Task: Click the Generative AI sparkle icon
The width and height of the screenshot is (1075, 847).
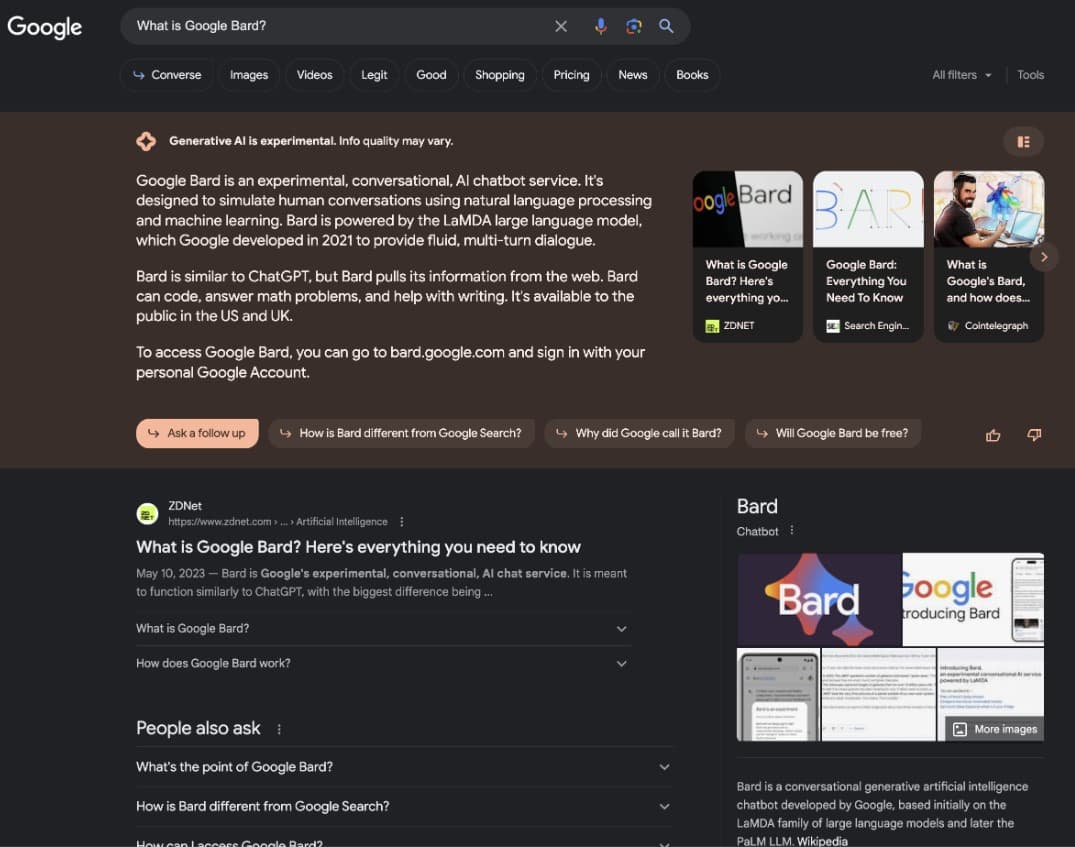Action: (146, 141)
